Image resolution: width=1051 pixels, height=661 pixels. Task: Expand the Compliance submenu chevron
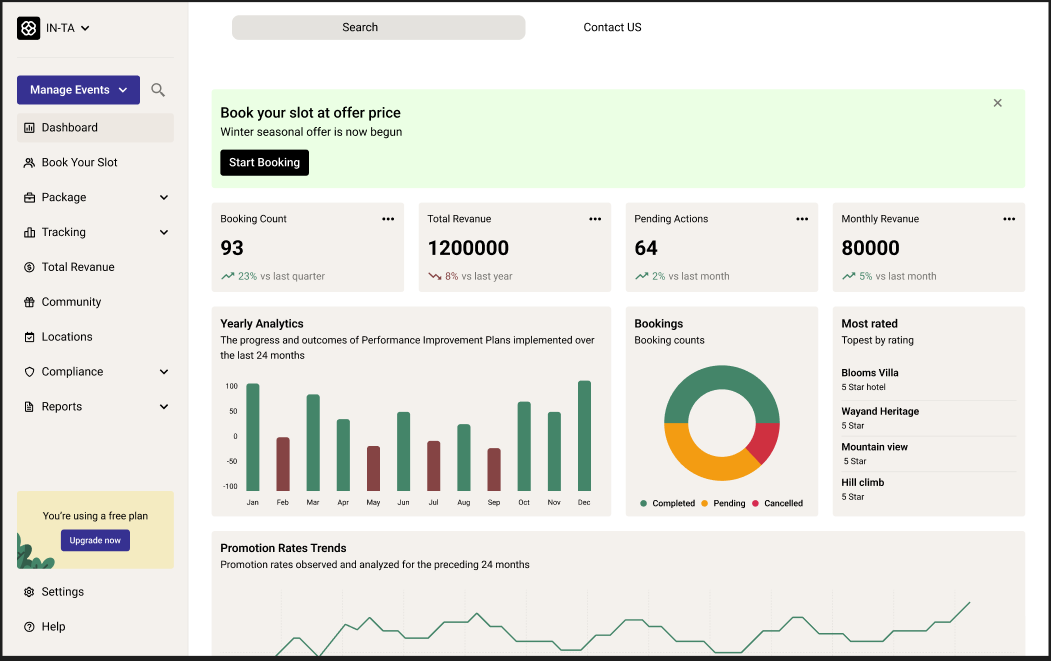(164, 372)
